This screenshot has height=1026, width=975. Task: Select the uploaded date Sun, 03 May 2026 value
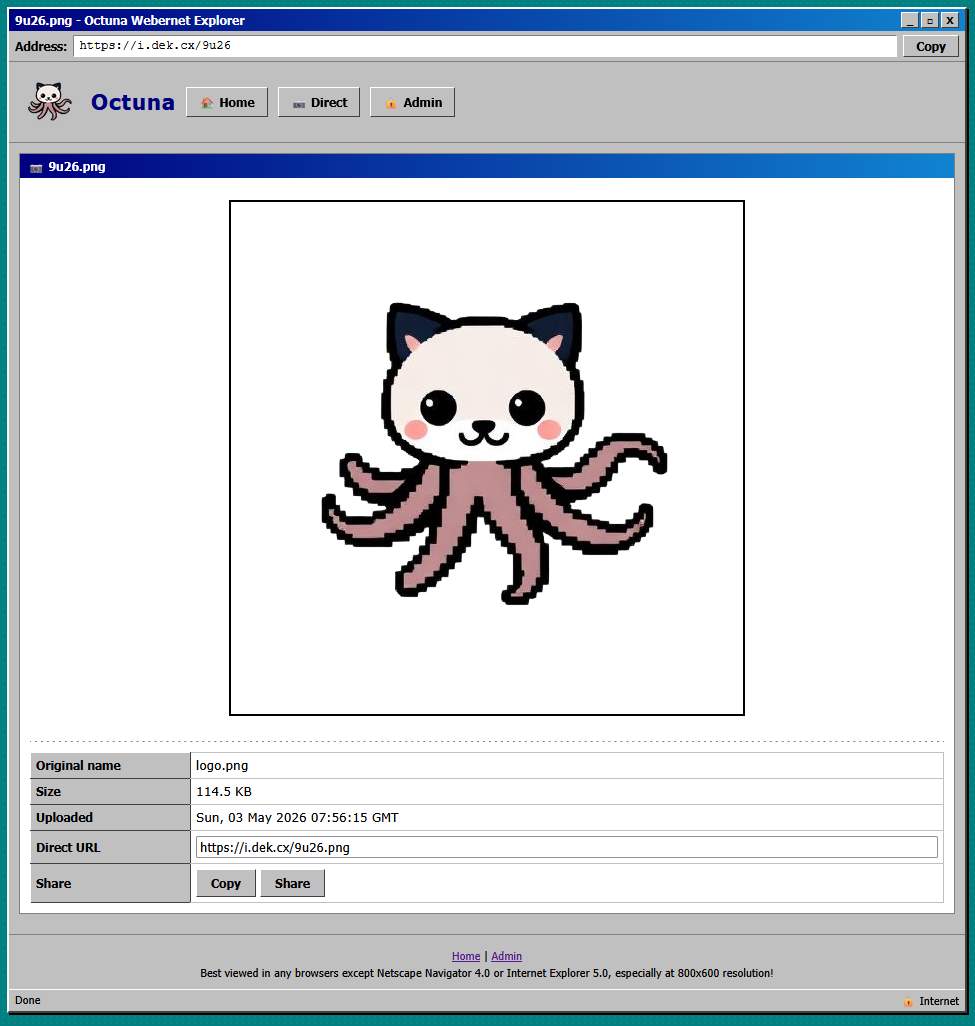point(297,818)
